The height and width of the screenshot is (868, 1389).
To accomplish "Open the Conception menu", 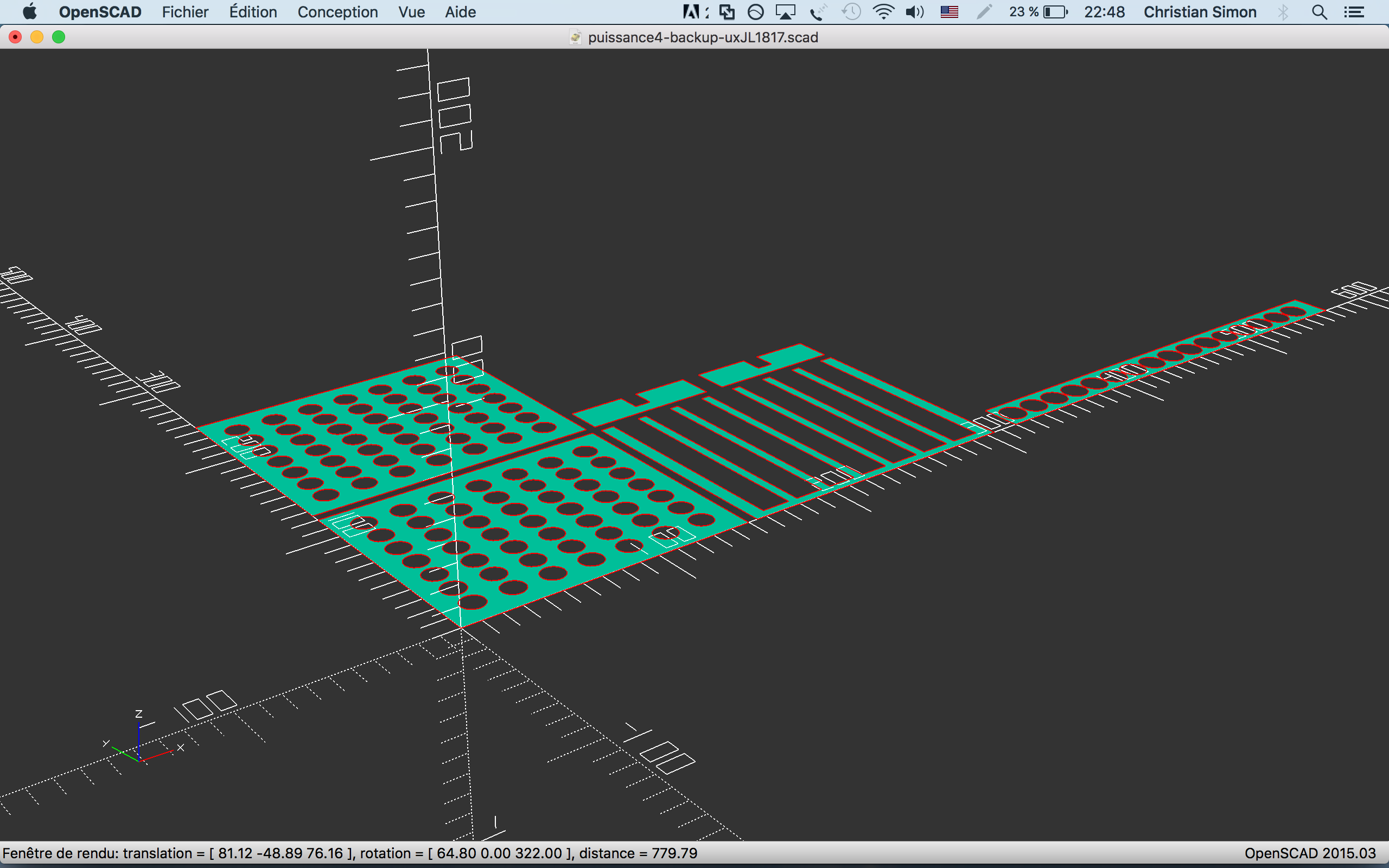I will [x=337, y=12].
